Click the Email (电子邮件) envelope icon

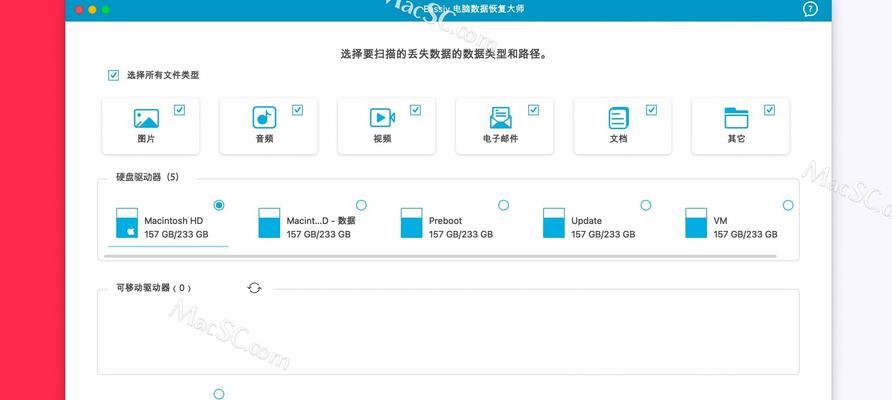pyautogui.click(x=501, y=118)
